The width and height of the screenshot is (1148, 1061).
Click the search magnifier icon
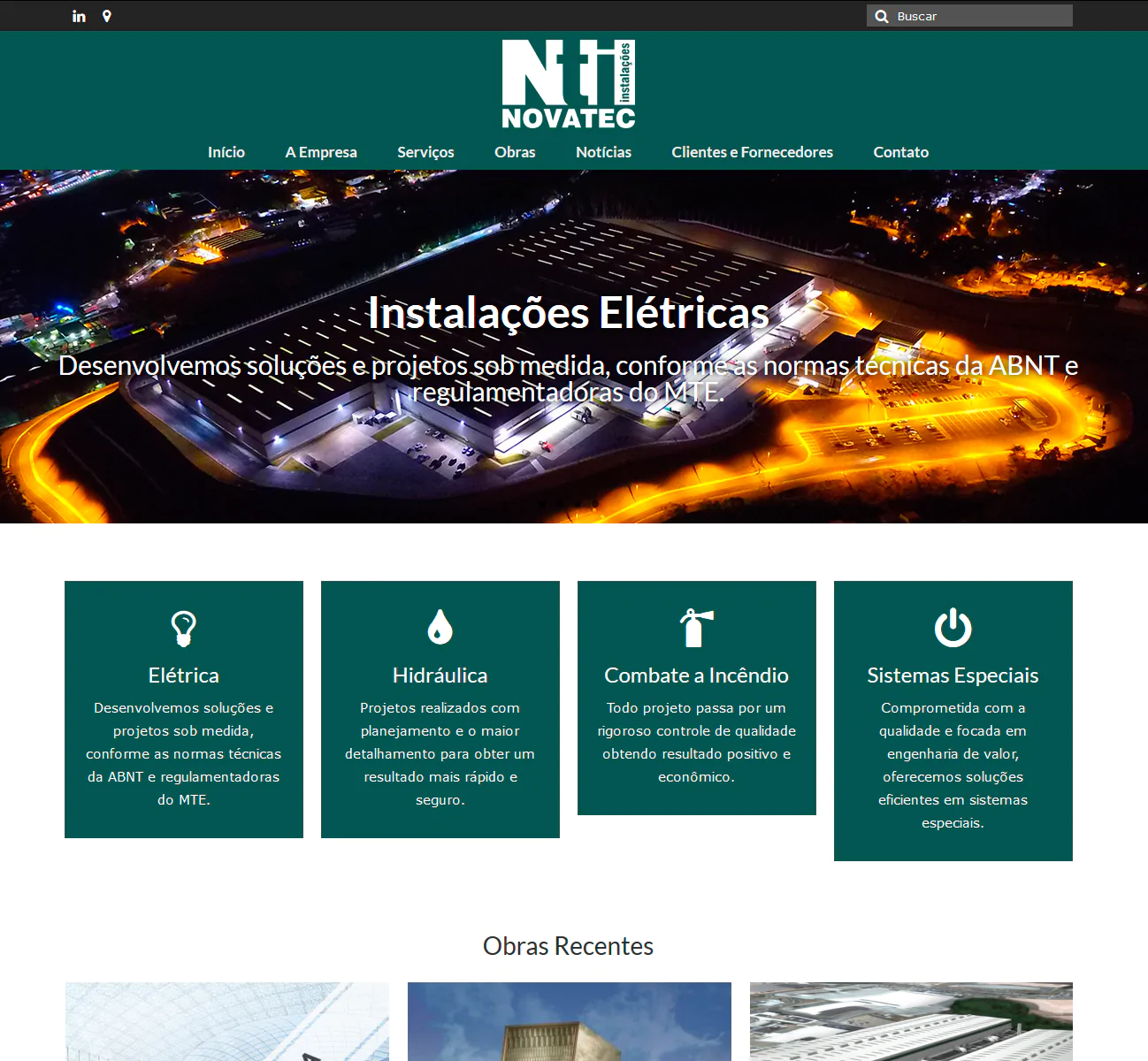click(x=881, y=16)
